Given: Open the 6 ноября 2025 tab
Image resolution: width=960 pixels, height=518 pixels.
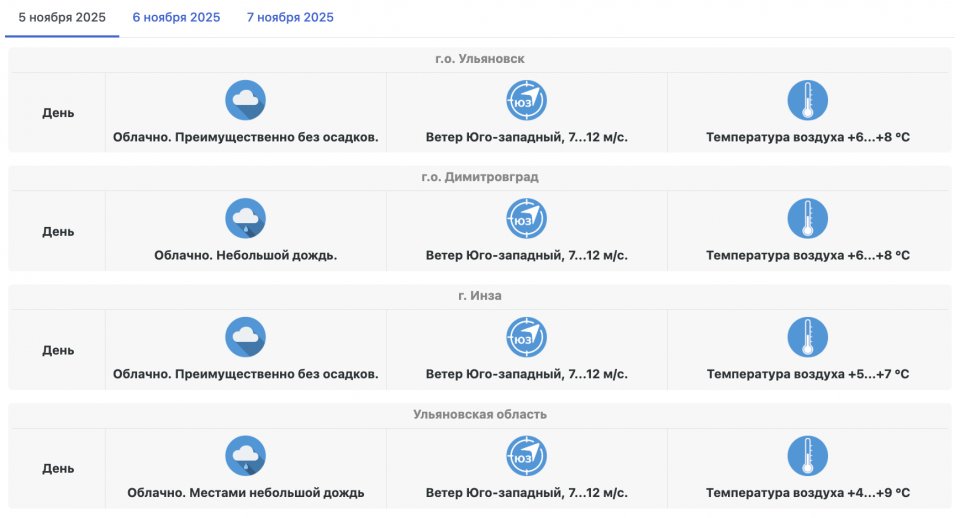Looking at the screenshot, I should 176,18.
